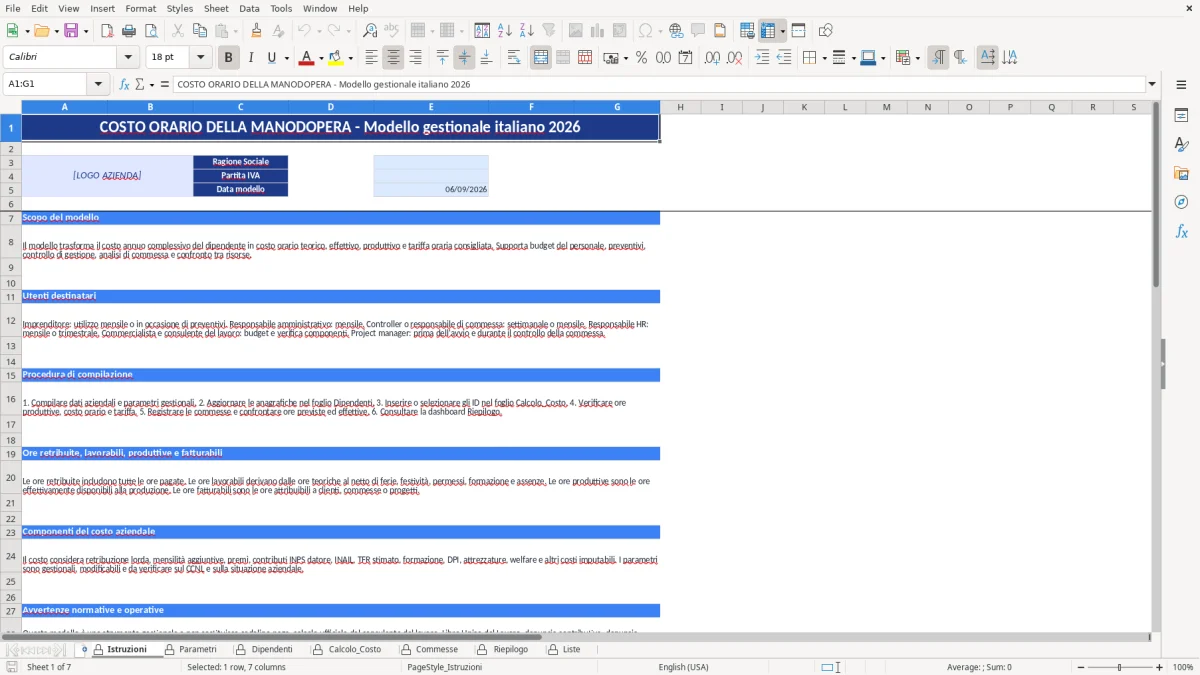Image resolution: width=1200 pixels, height=675 pixels.
Task: Open the Font Size dropdown arrow
Action: (200, 58)
